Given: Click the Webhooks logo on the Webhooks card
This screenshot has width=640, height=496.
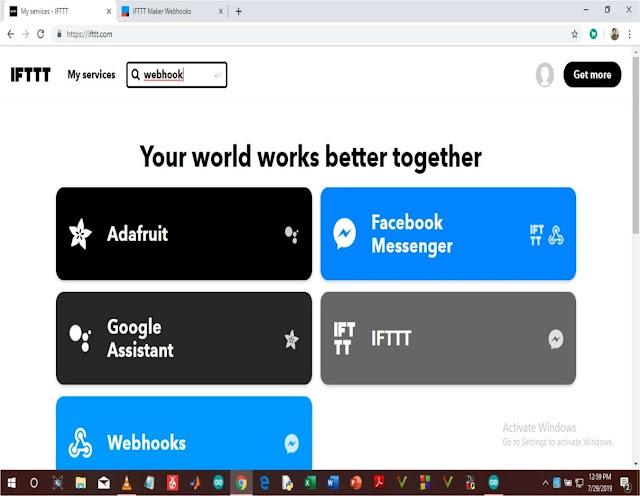Looking at the screenshot, I should pos(80,443).
